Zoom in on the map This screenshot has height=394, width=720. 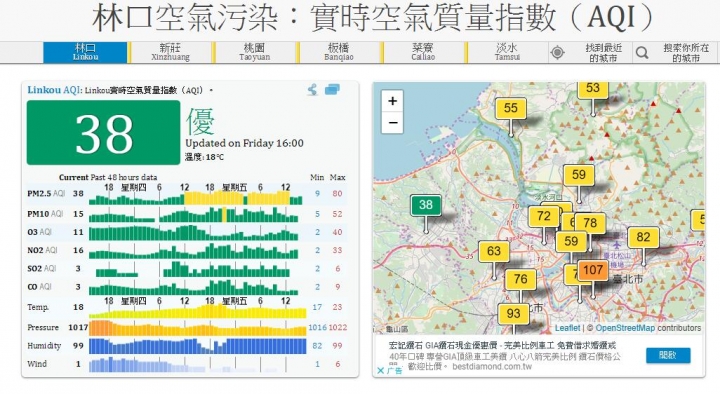pyautogui.click(x=393, y=101)
